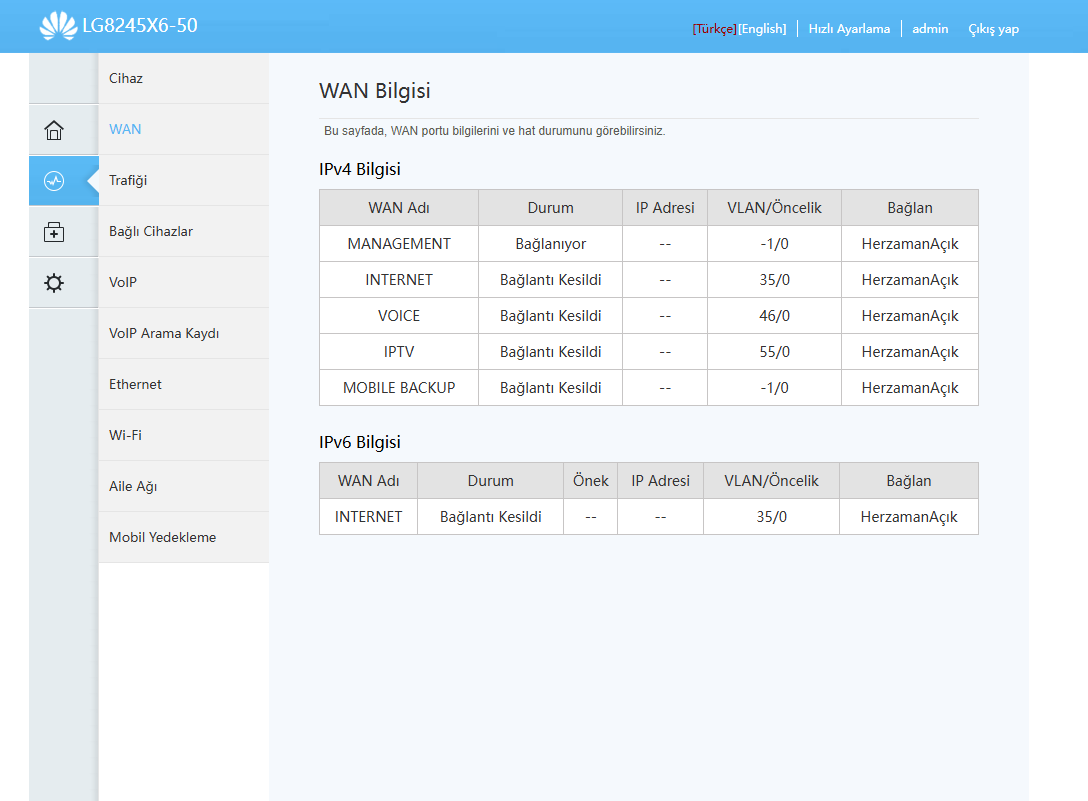Viewport: 1088px width, 801px height.
Task: Switch language to Türkçe
Action: pos(714,29)
